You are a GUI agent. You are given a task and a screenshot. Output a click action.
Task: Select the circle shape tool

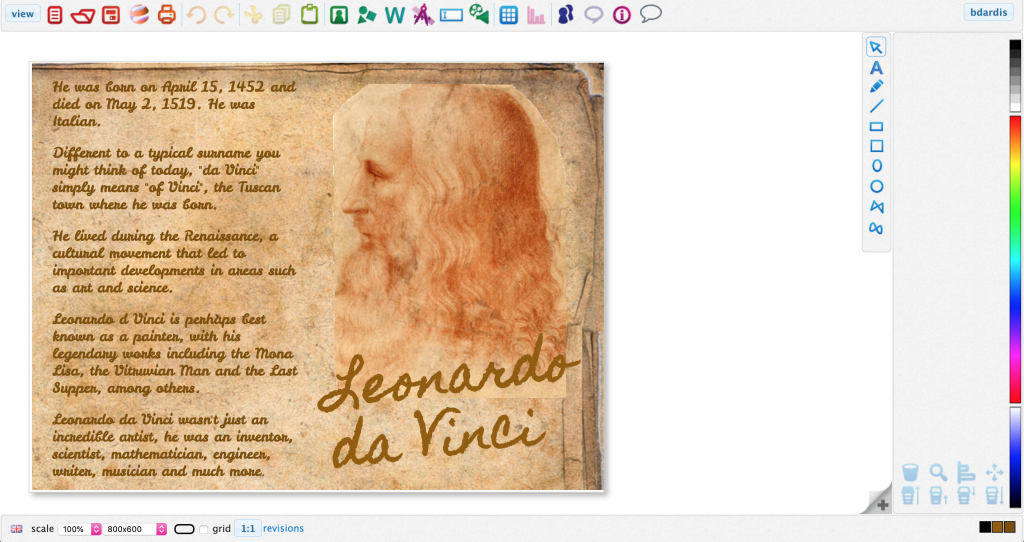click(876, 187)
